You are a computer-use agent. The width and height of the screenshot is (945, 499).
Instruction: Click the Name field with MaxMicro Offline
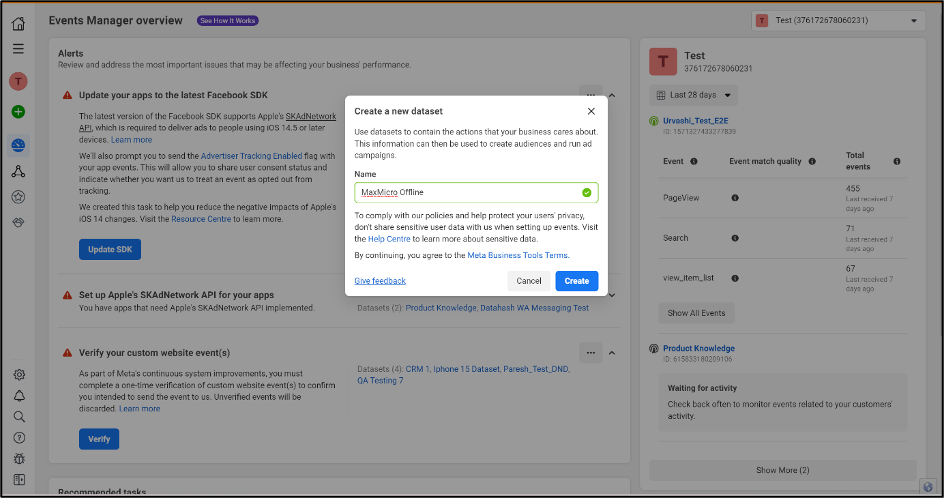476,193
